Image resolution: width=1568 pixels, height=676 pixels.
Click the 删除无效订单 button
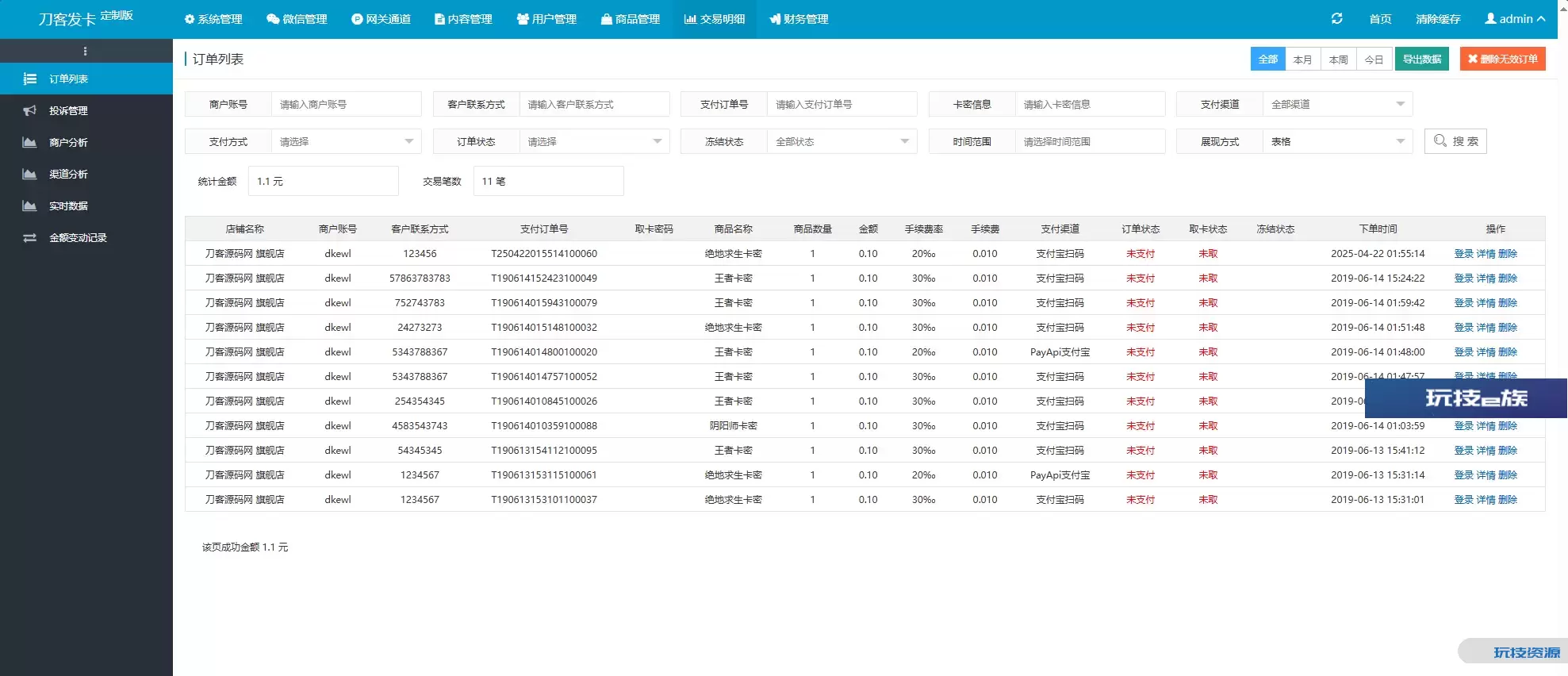pos(1502,60)
